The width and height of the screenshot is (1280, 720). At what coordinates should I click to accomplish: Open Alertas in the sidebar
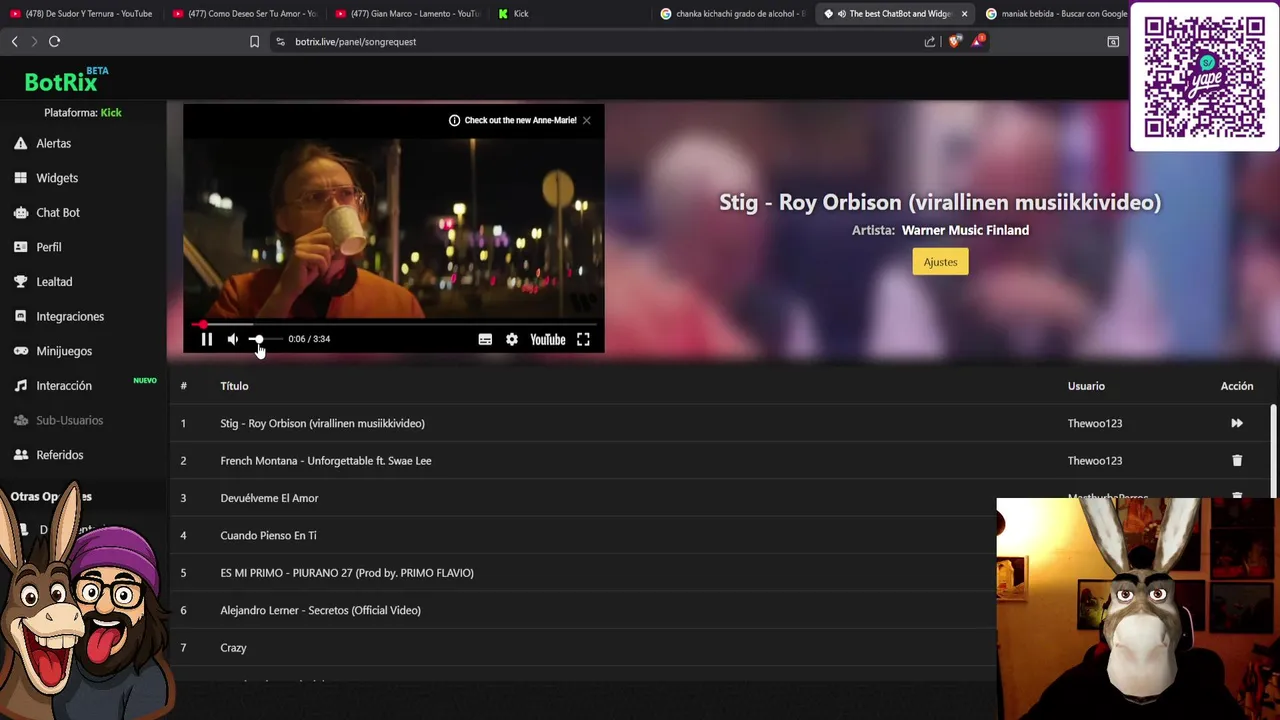[x=53, y=143]
